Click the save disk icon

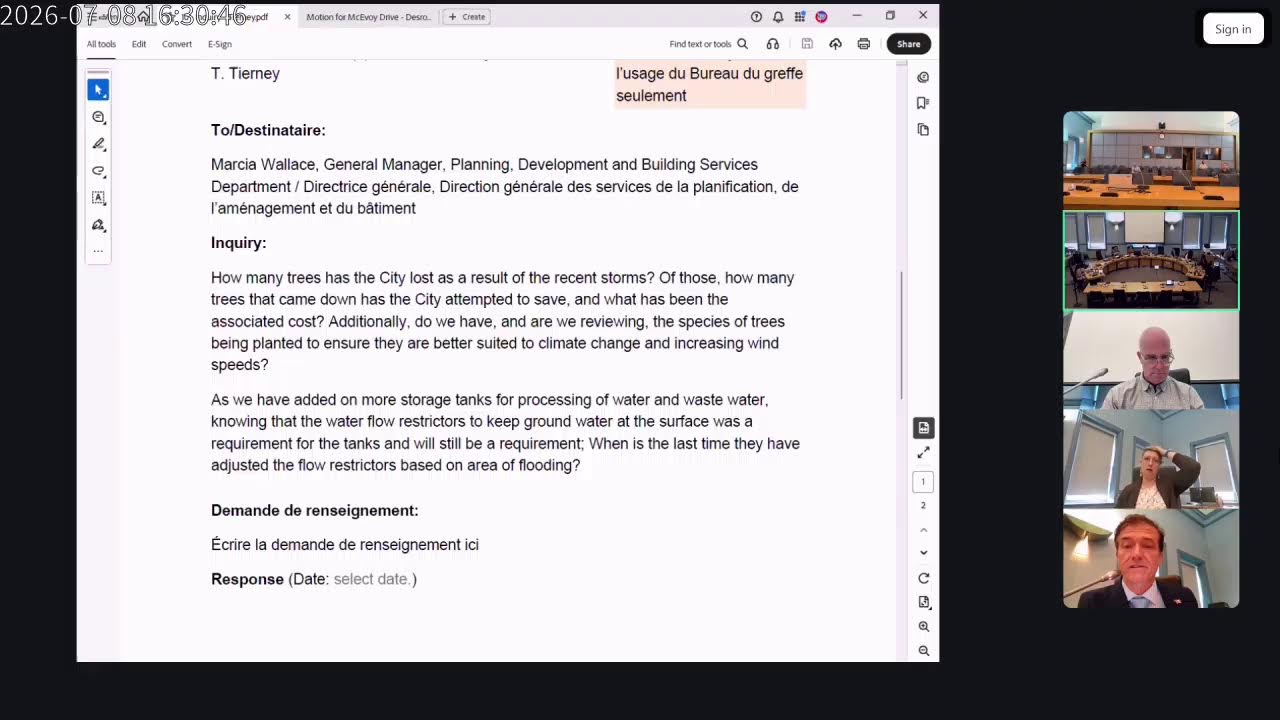[807, 44]
